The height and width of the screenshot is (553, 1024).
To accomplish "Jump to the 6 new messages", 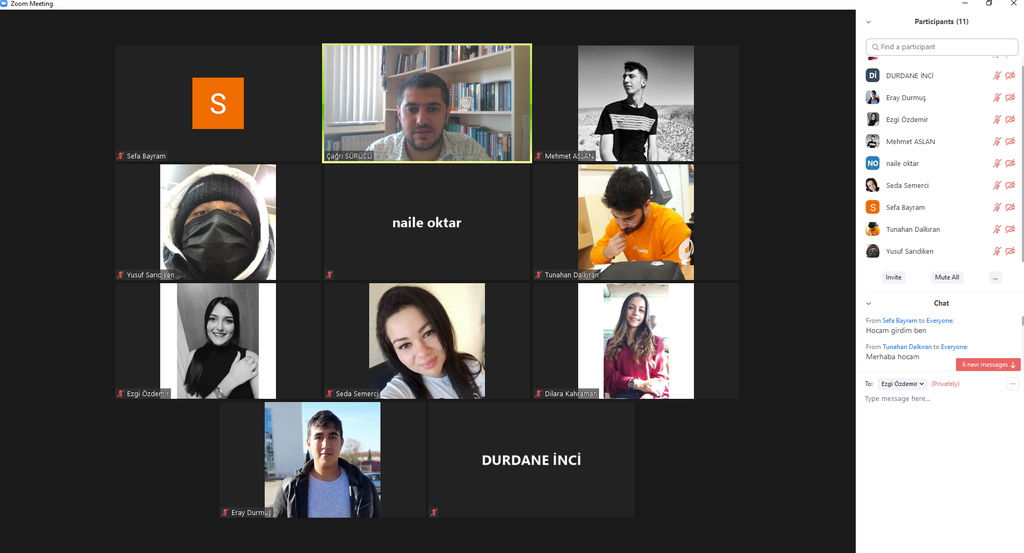I will pos(988,364).
